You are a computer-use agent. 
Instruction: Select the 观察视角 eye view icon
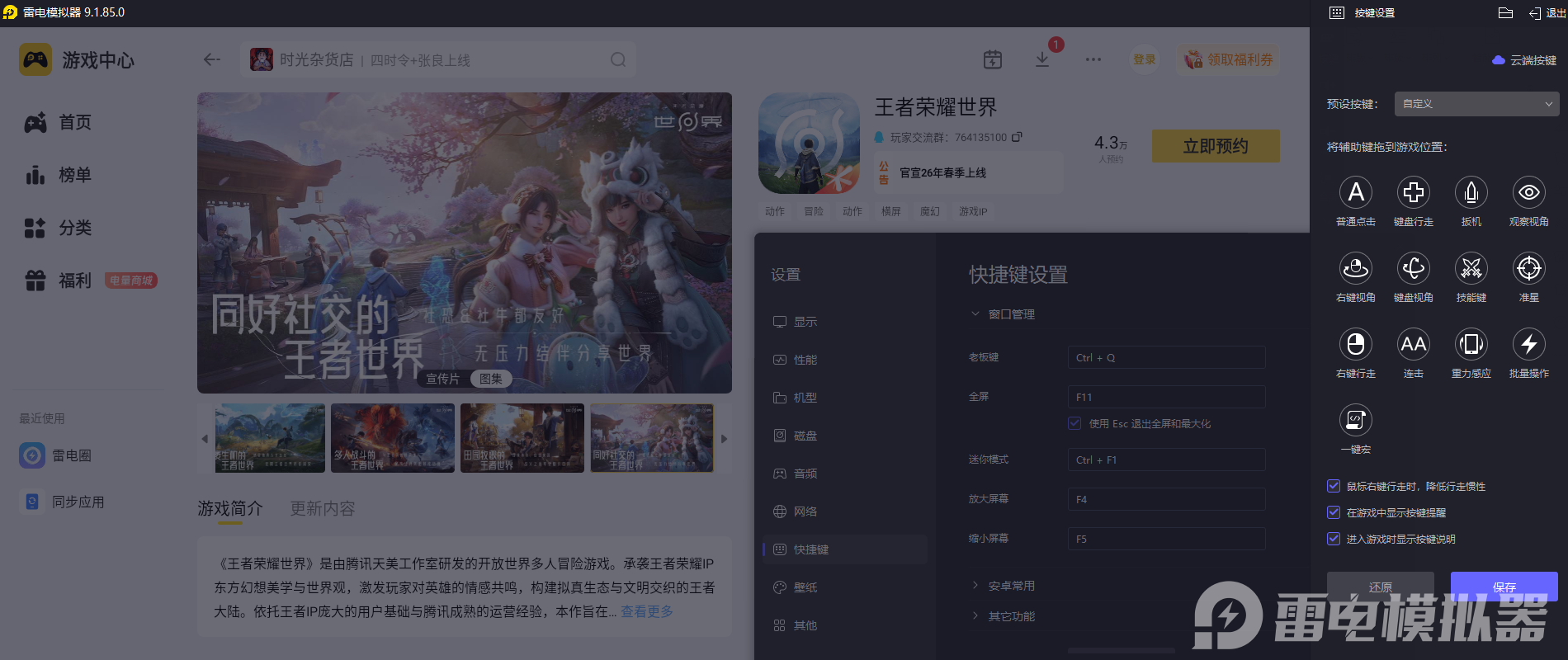coord(1528,192)
